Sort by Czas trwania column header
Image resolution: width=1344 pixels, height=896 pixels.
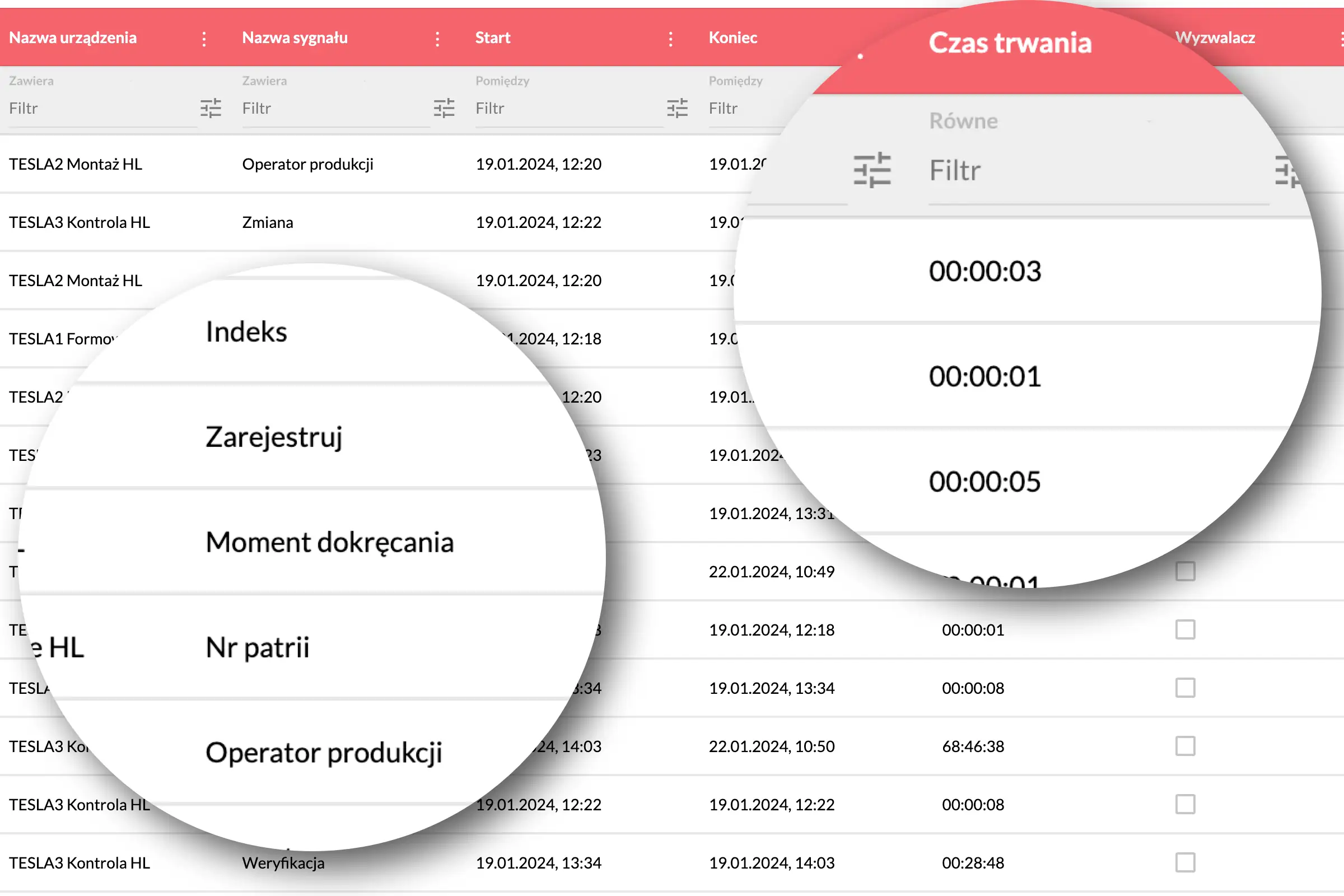tap(1010, 43)
